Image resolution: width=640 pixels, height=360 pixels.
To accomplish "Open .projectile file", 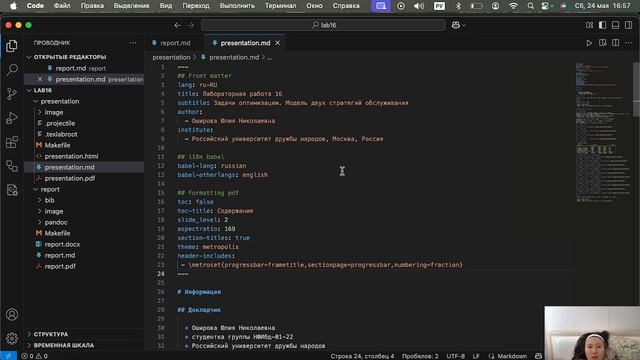I will coord(60,123).
